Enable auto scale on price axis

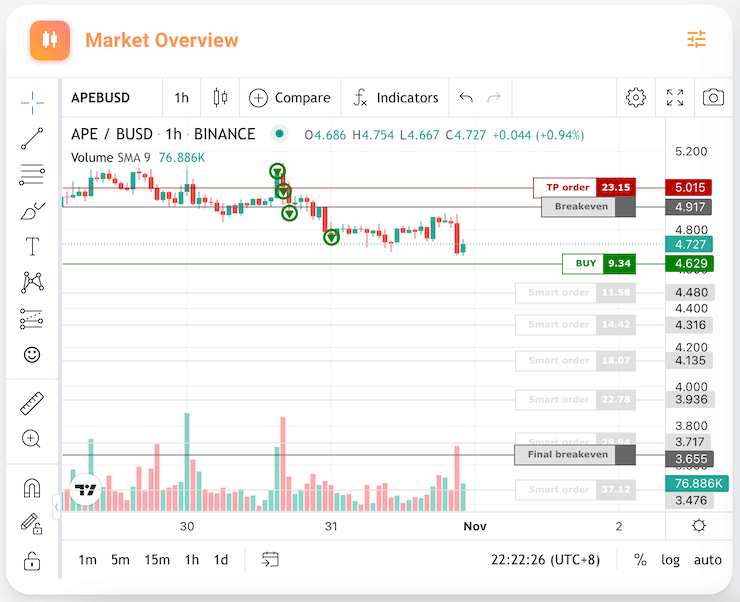[707, 560]
